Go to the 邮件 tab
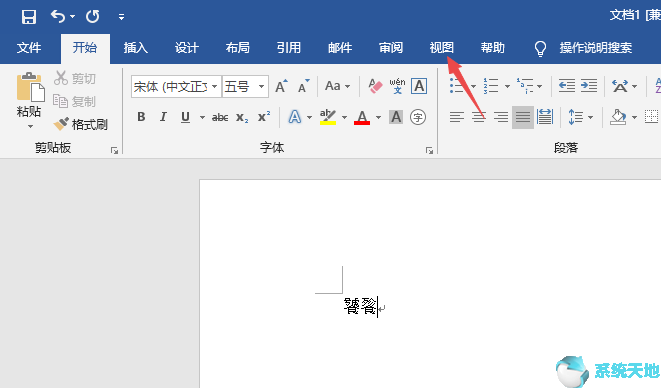The image size is (661, 388). [x=340, y=48]
